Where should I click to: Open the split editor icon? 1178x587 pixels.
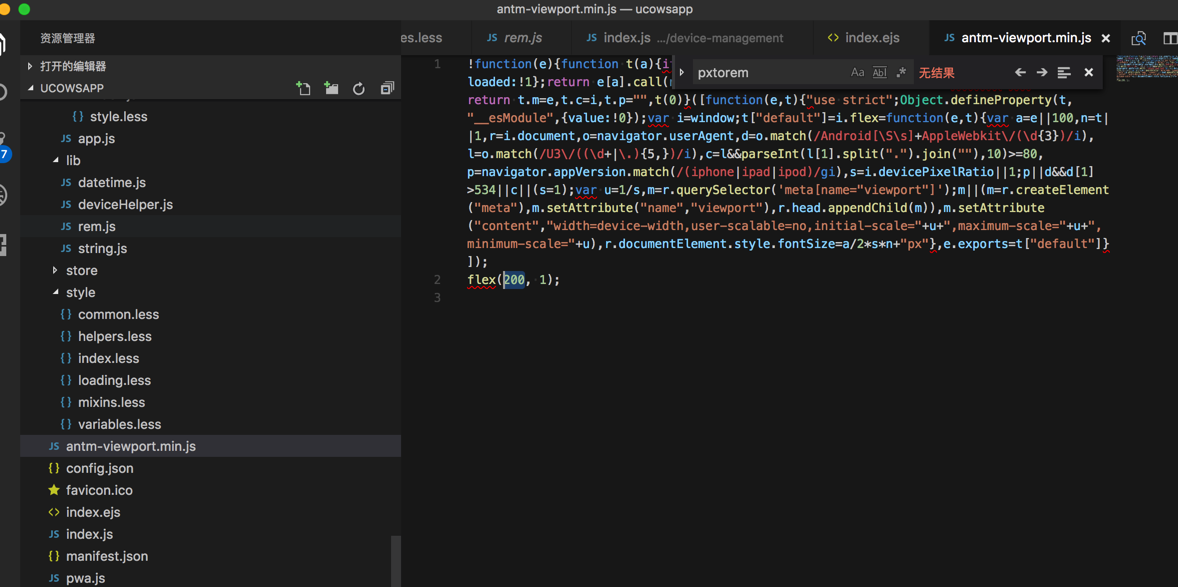click(1169, 38)
